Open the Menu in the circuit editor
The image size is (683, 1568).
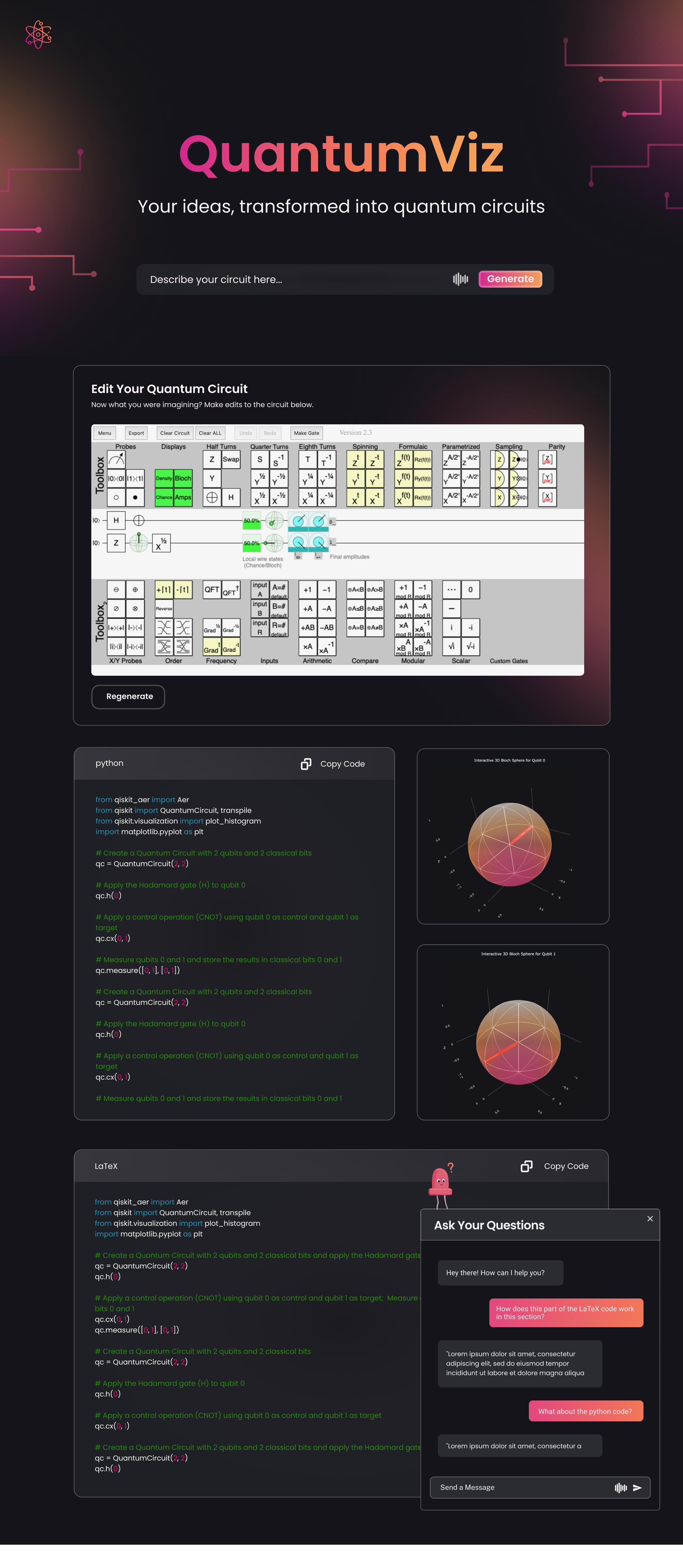point(105,433)
